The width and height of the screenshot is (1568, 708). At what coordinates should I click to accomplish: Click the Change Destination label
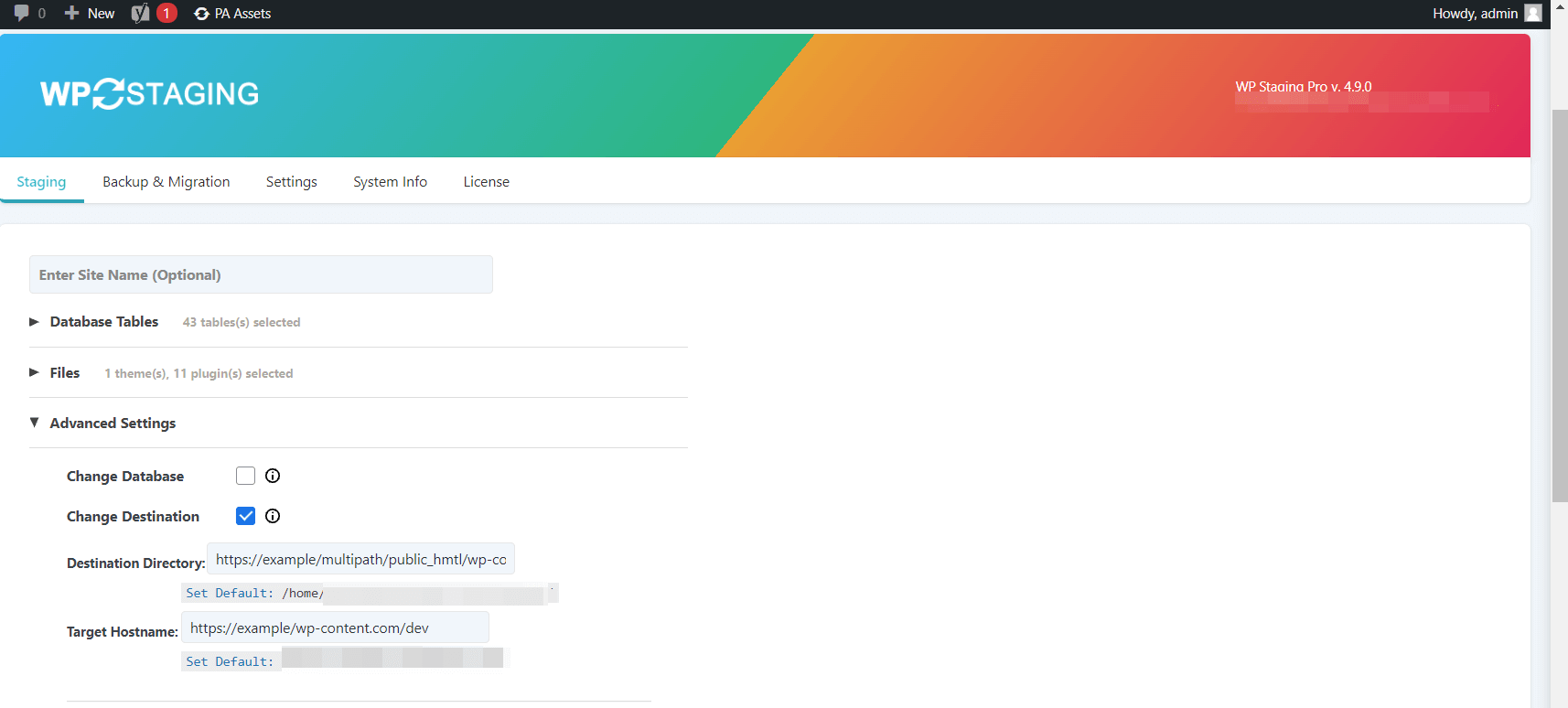[133, 516]
